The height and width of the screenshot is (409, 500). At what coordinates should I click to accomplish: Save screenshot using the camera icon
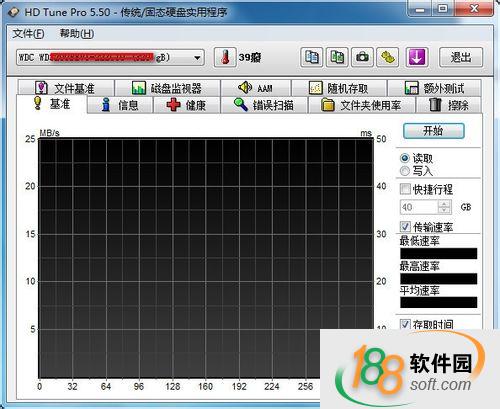362,57
